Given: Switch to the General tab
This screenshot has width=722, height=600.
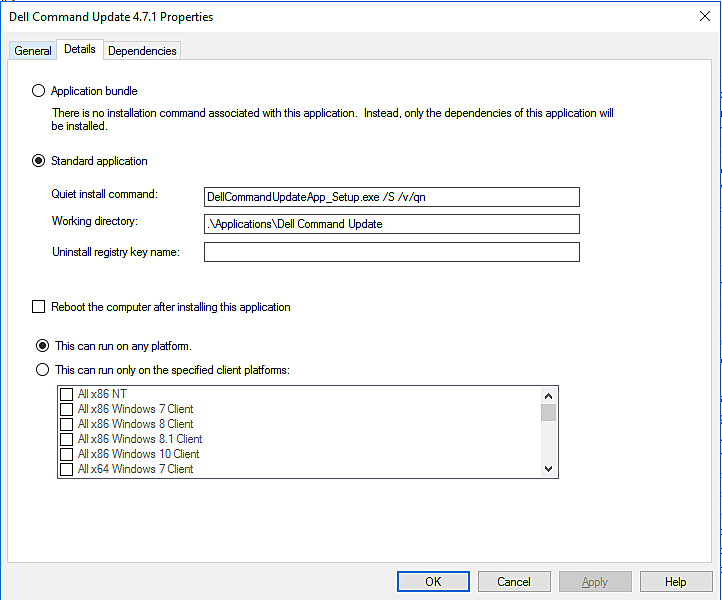Looking at the screenshot, I should click(x=33, y=51).
